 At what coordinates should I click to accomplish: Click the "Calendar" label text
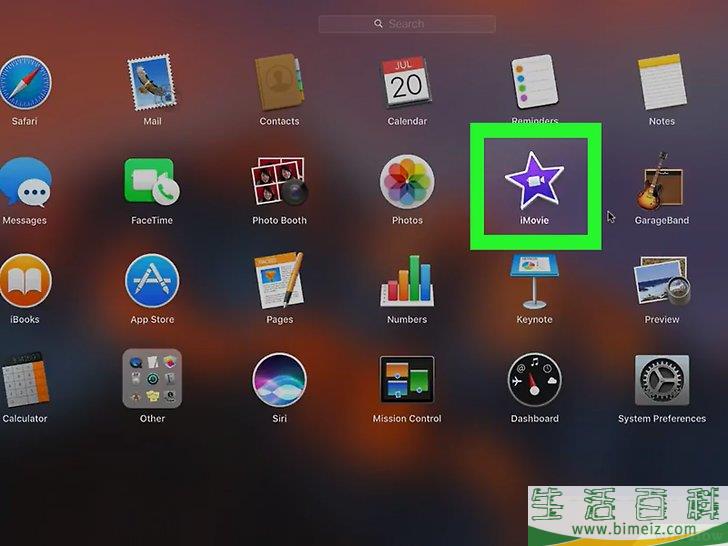click(407, 121)
